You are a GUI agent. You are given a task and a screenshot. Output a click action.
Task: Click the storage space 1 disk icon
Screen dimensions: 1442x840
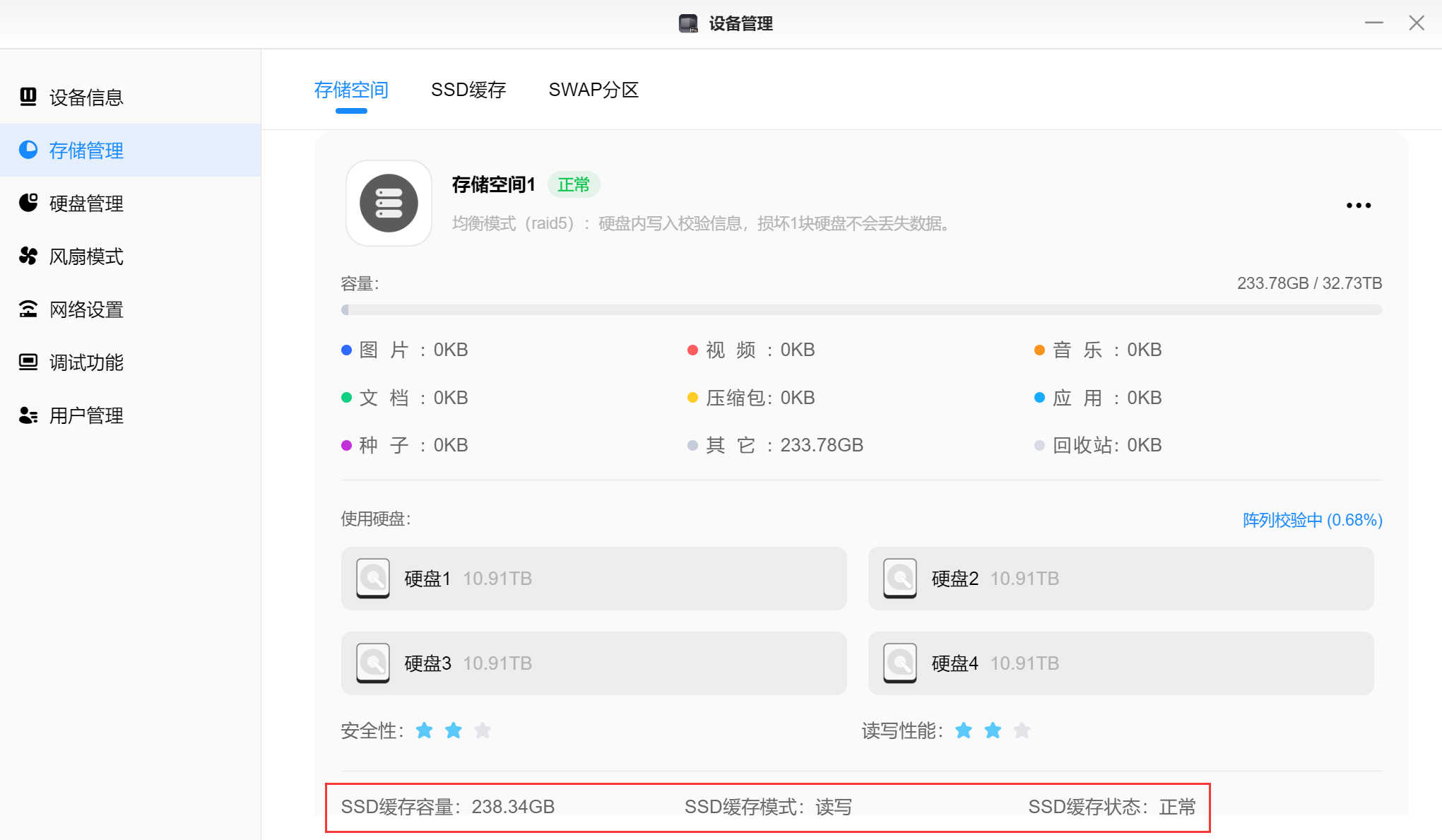coord(389,203)
